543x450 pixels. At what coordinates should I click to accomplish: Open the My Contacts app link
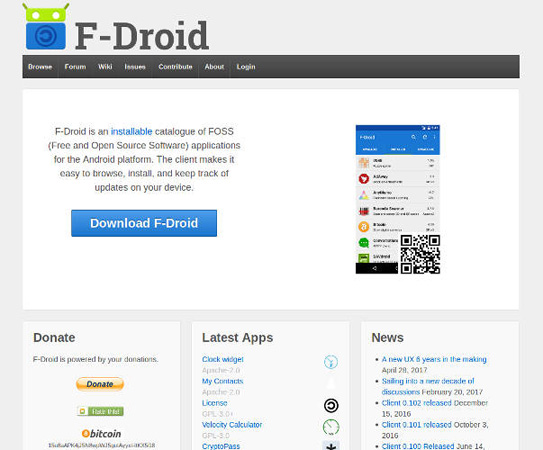click(x=223, y=381)
